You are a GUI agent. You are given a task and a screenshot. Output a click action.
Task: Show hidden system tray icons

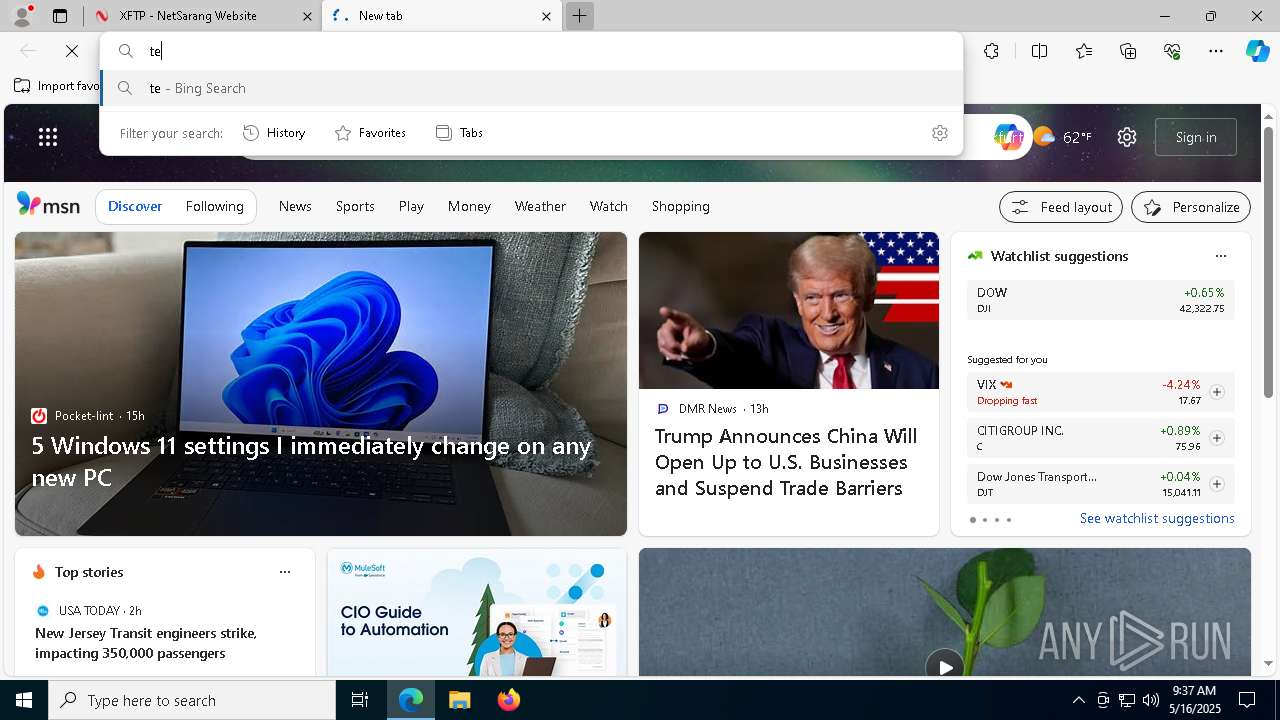click(x=1078, y=700)
